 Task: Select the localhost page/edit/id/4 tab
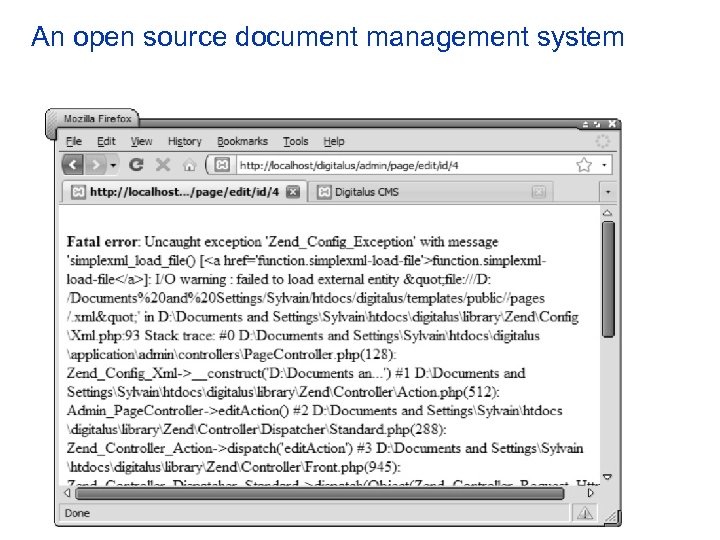pos(184,192)
